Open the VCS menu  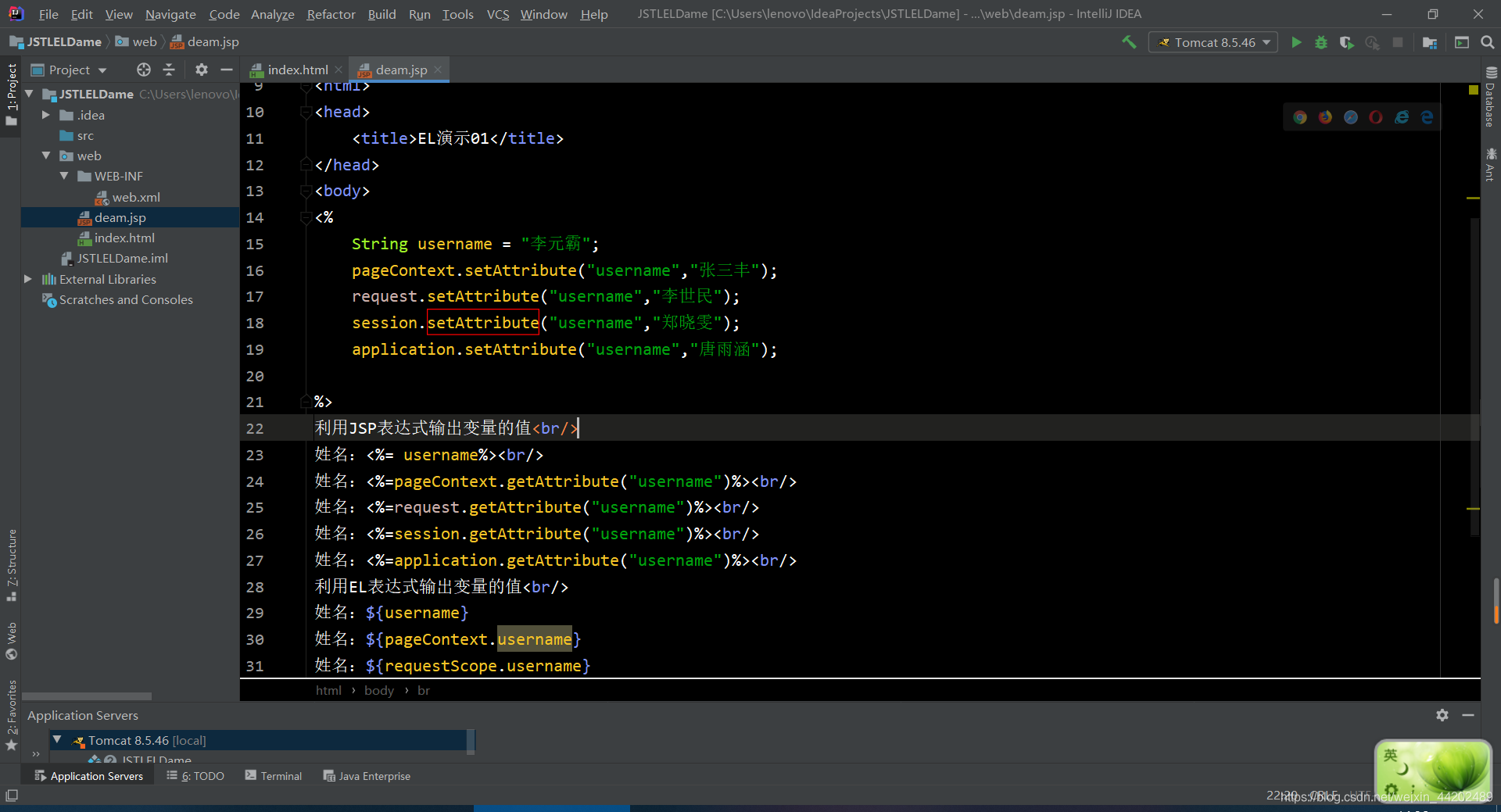coord(498,14)
